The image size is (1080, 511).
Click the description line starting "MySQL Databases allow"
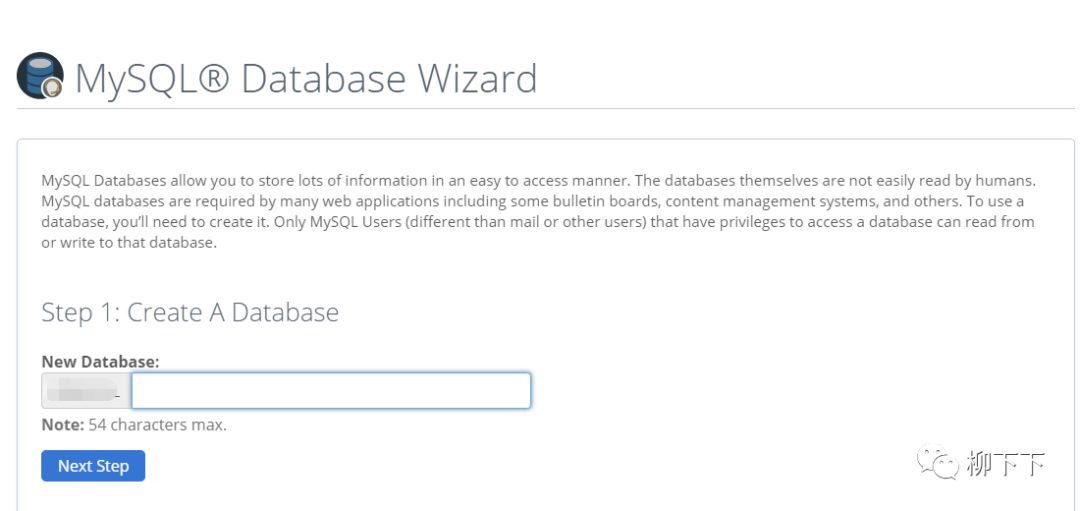point(538,181)
